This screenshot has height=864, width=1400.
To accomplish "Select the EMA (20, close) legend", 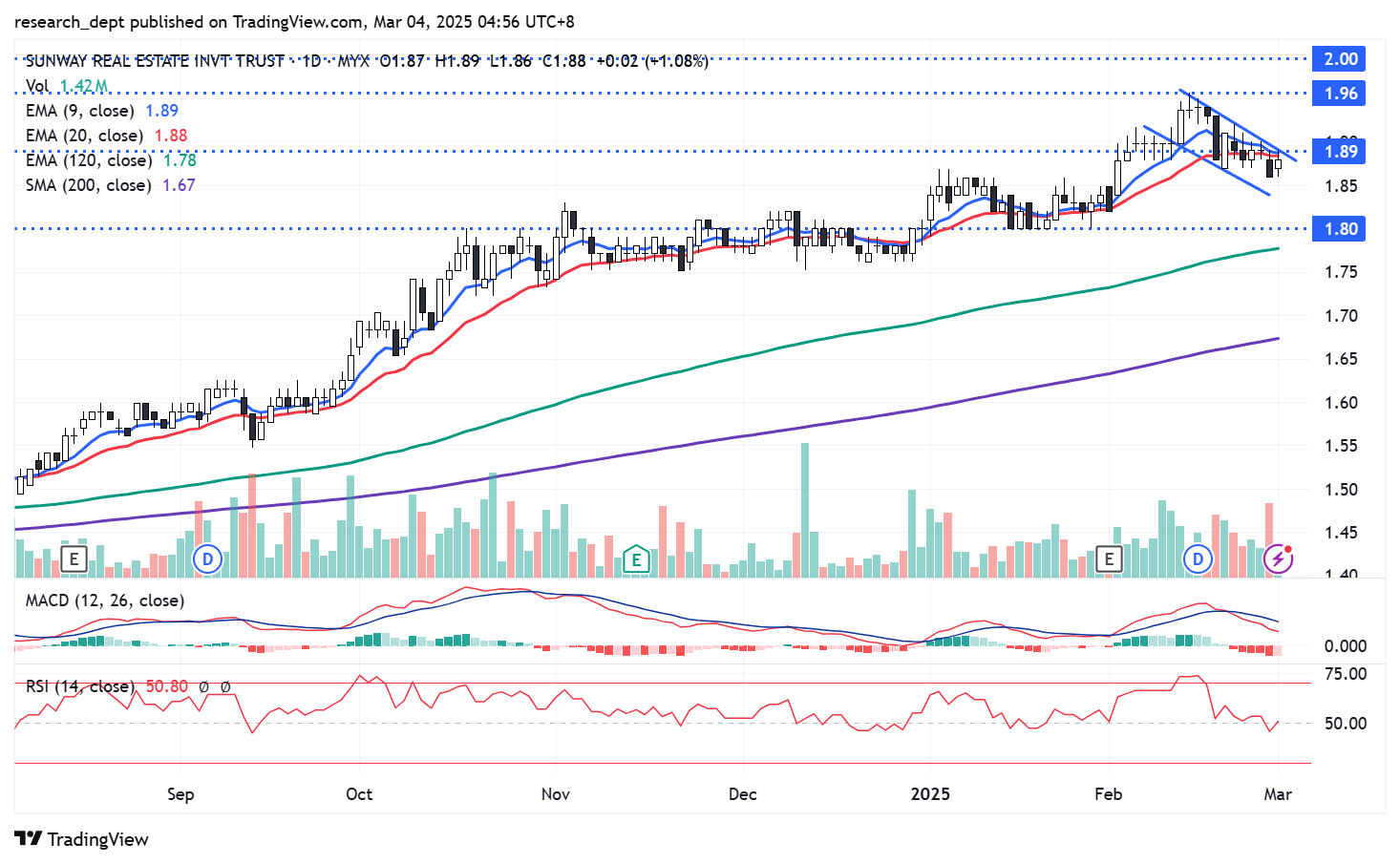I will coord(107,136).
